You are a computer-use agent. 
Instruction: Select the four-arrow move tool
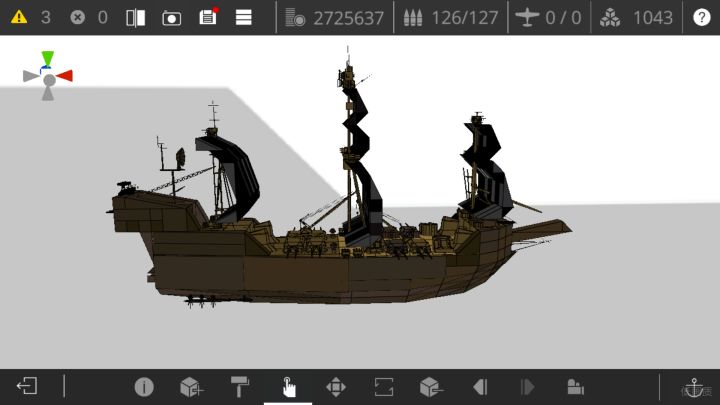pos(336,386)
